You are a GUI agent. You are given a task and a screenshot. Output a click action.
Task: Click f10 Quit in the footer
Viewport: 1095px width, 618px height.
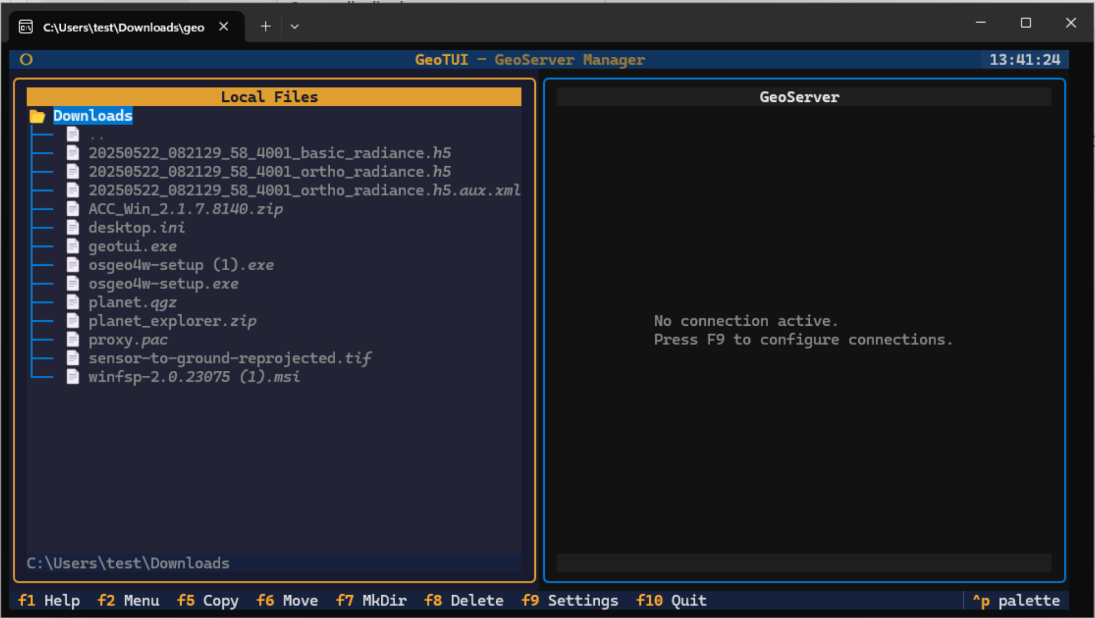[x=672, y=601]
